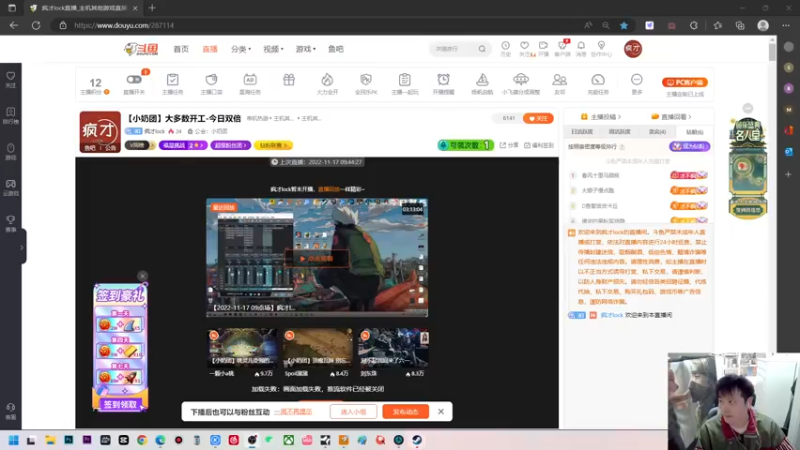Open the first recommended stream thumbnail
The height and width of the screenshot is (450, 800).
pos(242,348)
